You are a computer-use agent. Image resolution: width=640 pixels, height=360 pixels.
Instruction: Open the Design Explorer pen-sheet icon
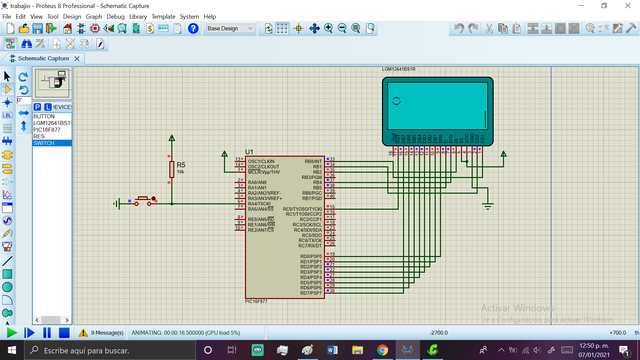pyautogui.click(x=100, y=44)
